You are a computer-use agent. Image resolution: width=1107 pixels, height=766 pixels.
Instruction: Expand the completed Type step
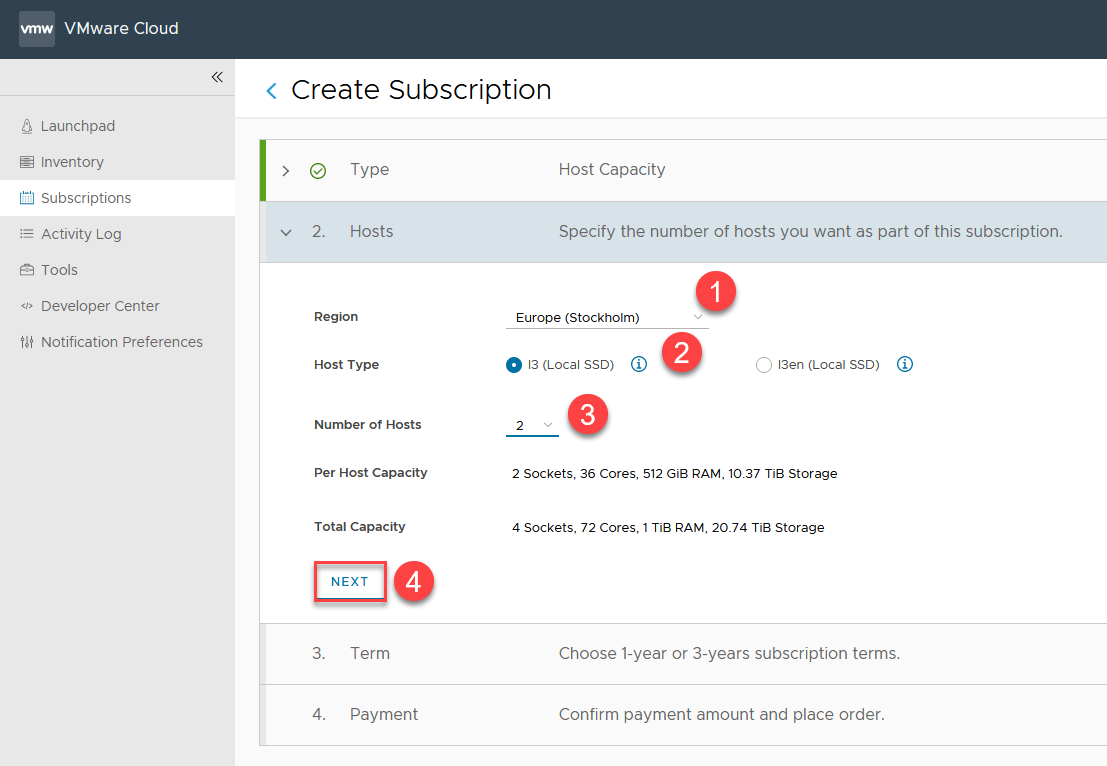coord(286,171)
